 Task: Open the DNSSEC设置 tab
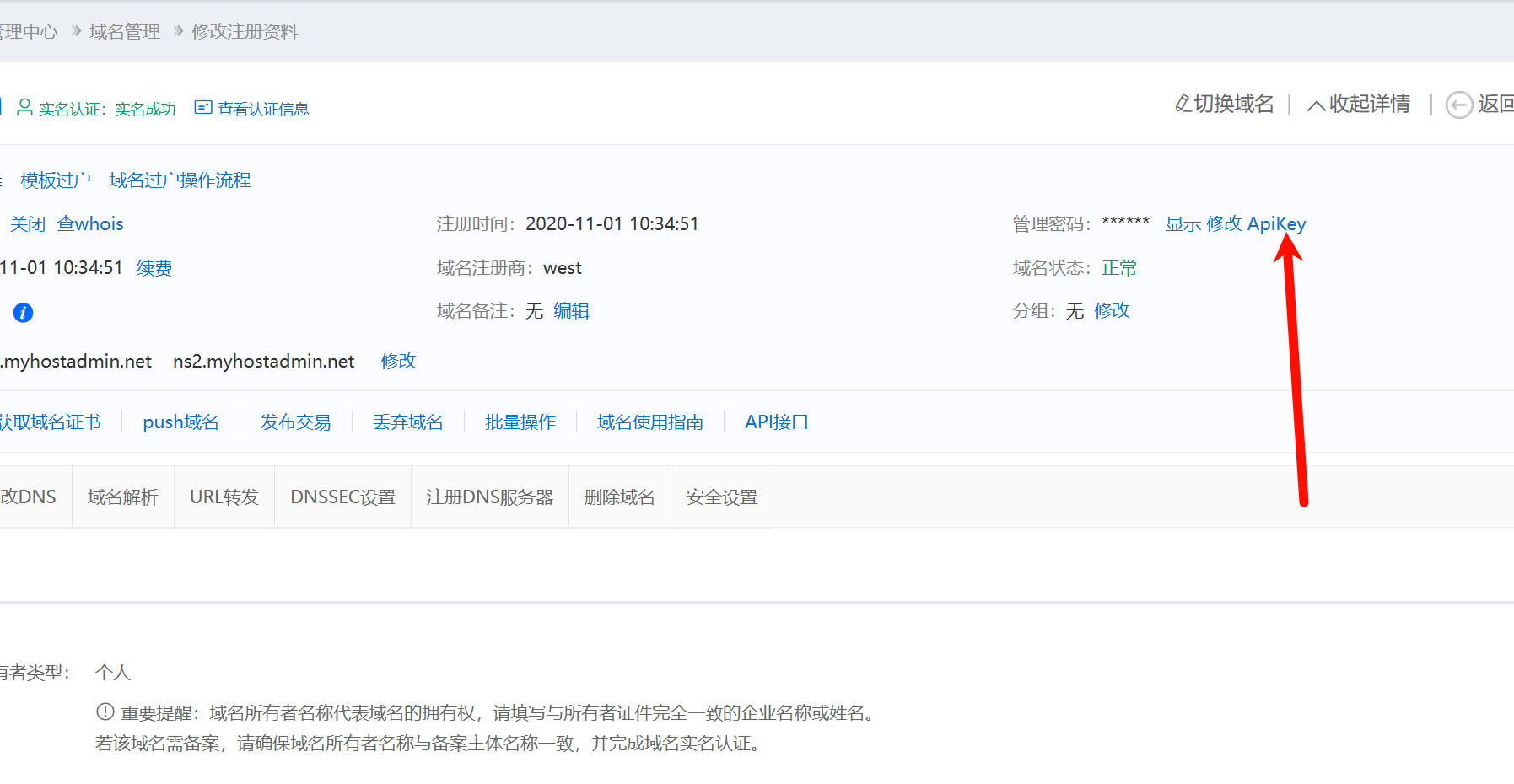[x=343, y=497]
